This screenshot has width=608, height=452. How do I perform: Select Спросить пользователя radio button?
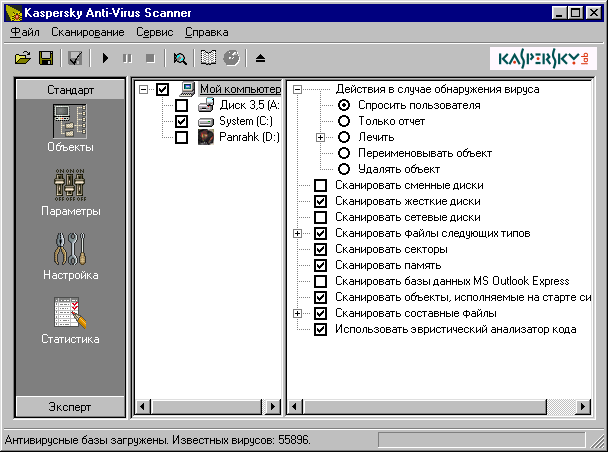[344, 105]
